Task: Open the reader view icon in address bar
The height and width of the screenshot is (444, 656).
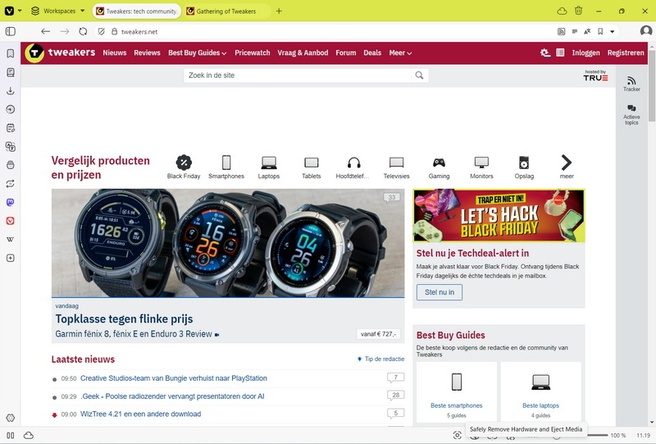Action: click(x=574, y=31)
